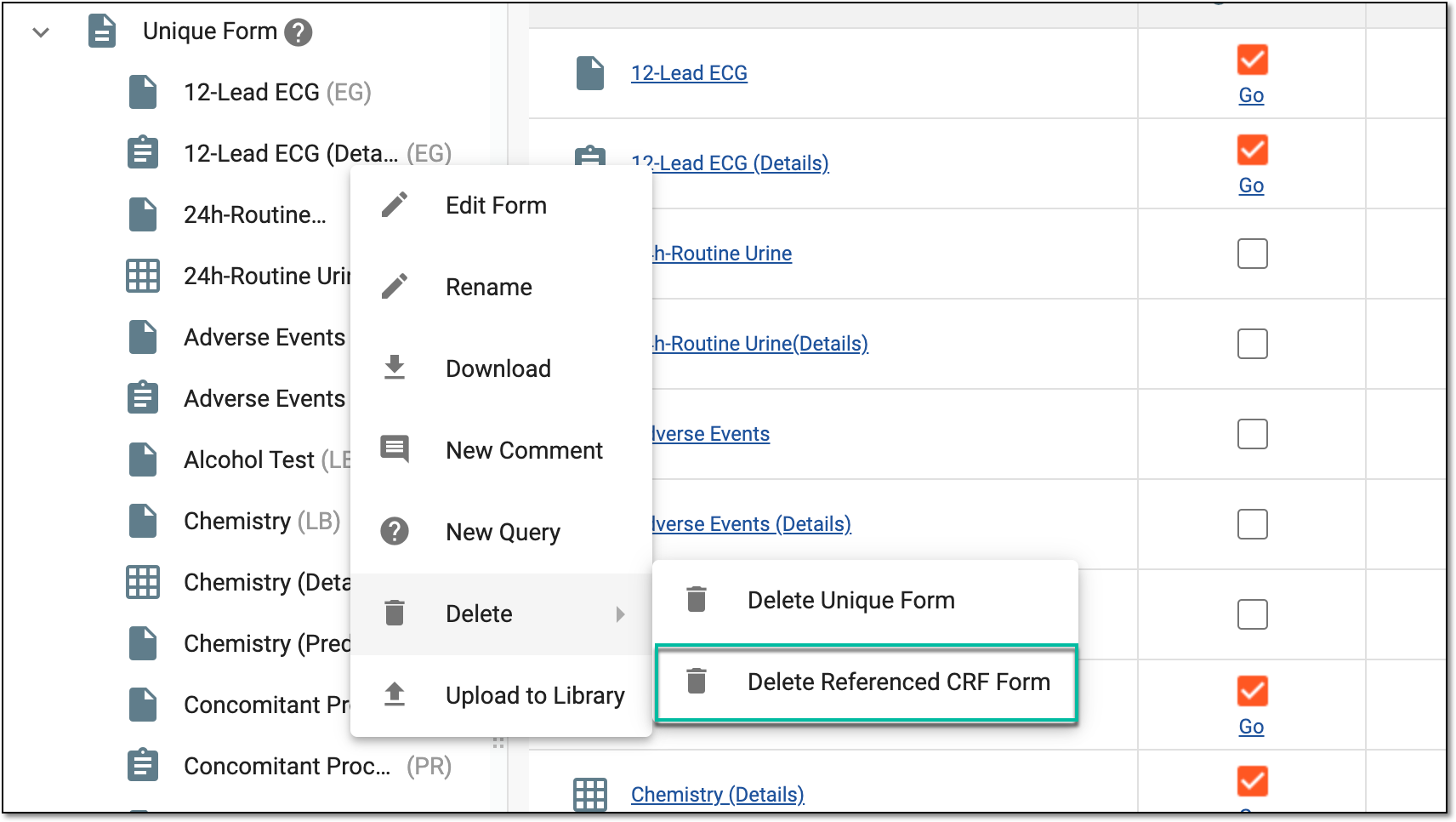1456x822 pixels.
Task: Click the clipboard icon of second Adverse Events
Action: pos(143,398)
